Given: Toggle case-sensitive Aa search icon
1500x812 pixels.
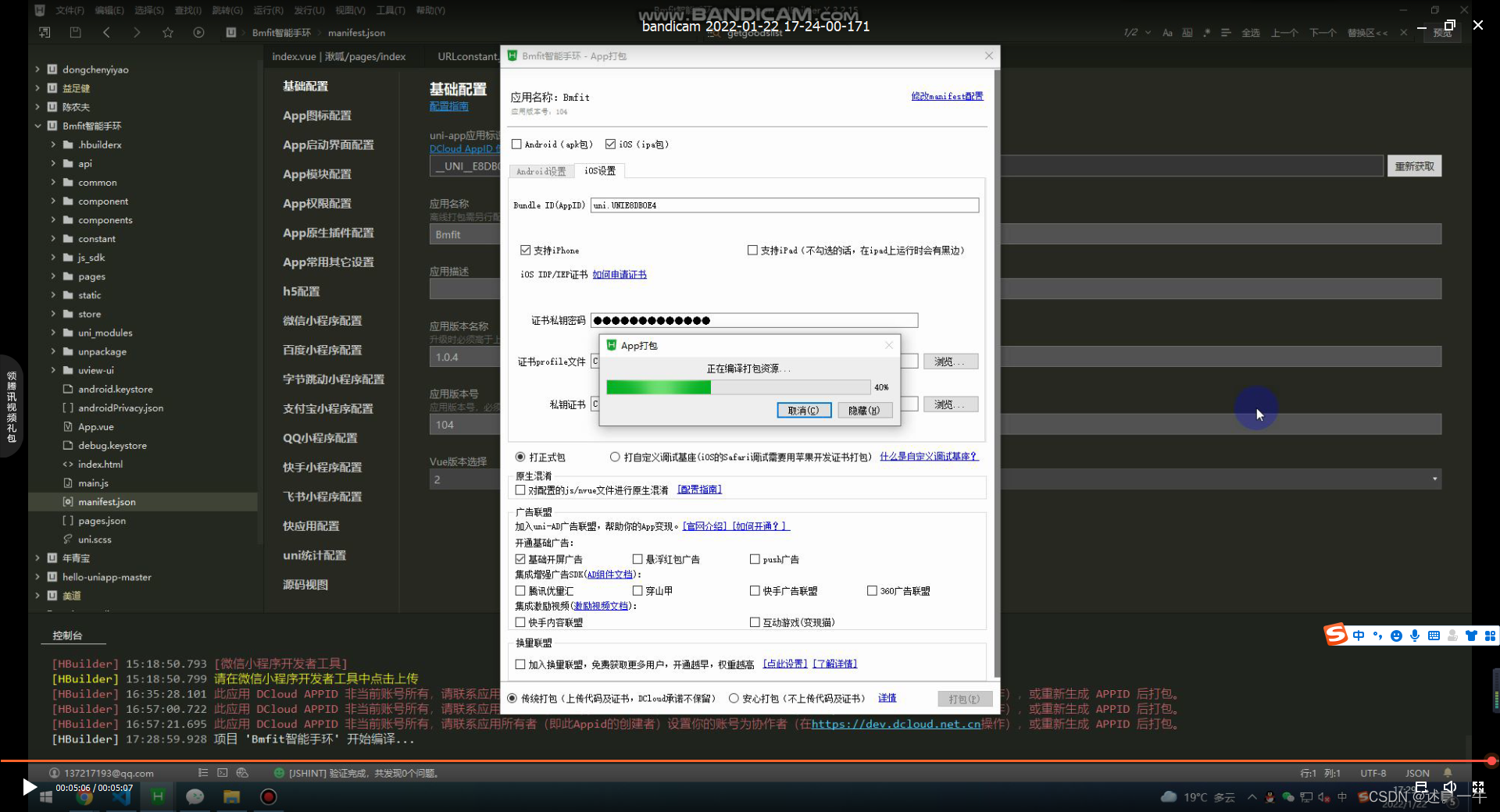Looking at the screenshot, I should point(1167,32).
